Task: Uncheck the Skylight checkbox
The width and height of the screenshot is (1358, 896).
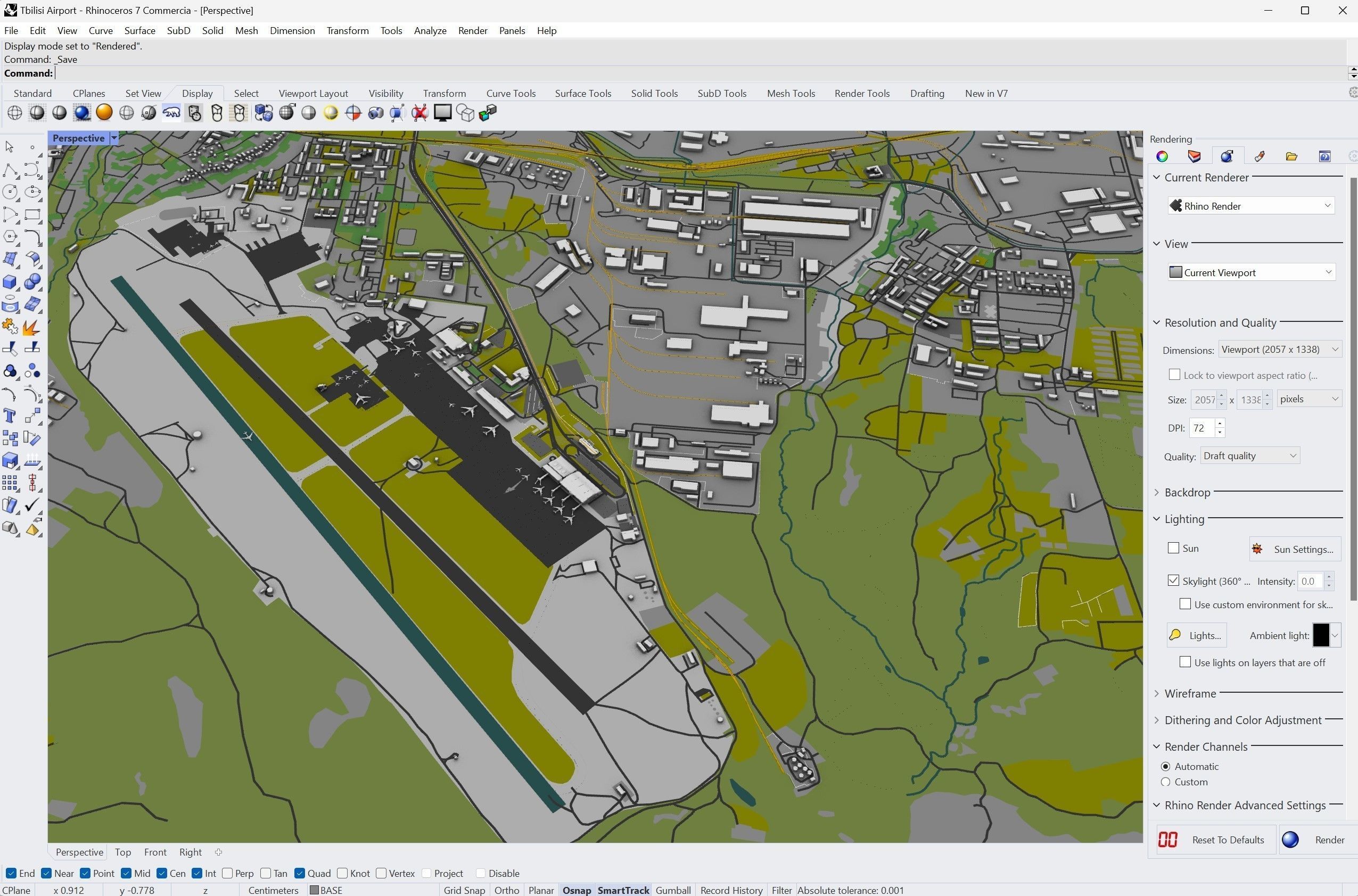Action: point(1173,580)
